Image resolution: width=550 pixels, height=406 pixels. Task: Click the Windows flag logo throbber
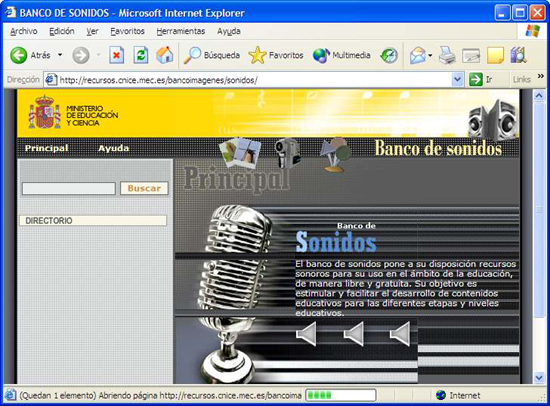pos(532,31)
